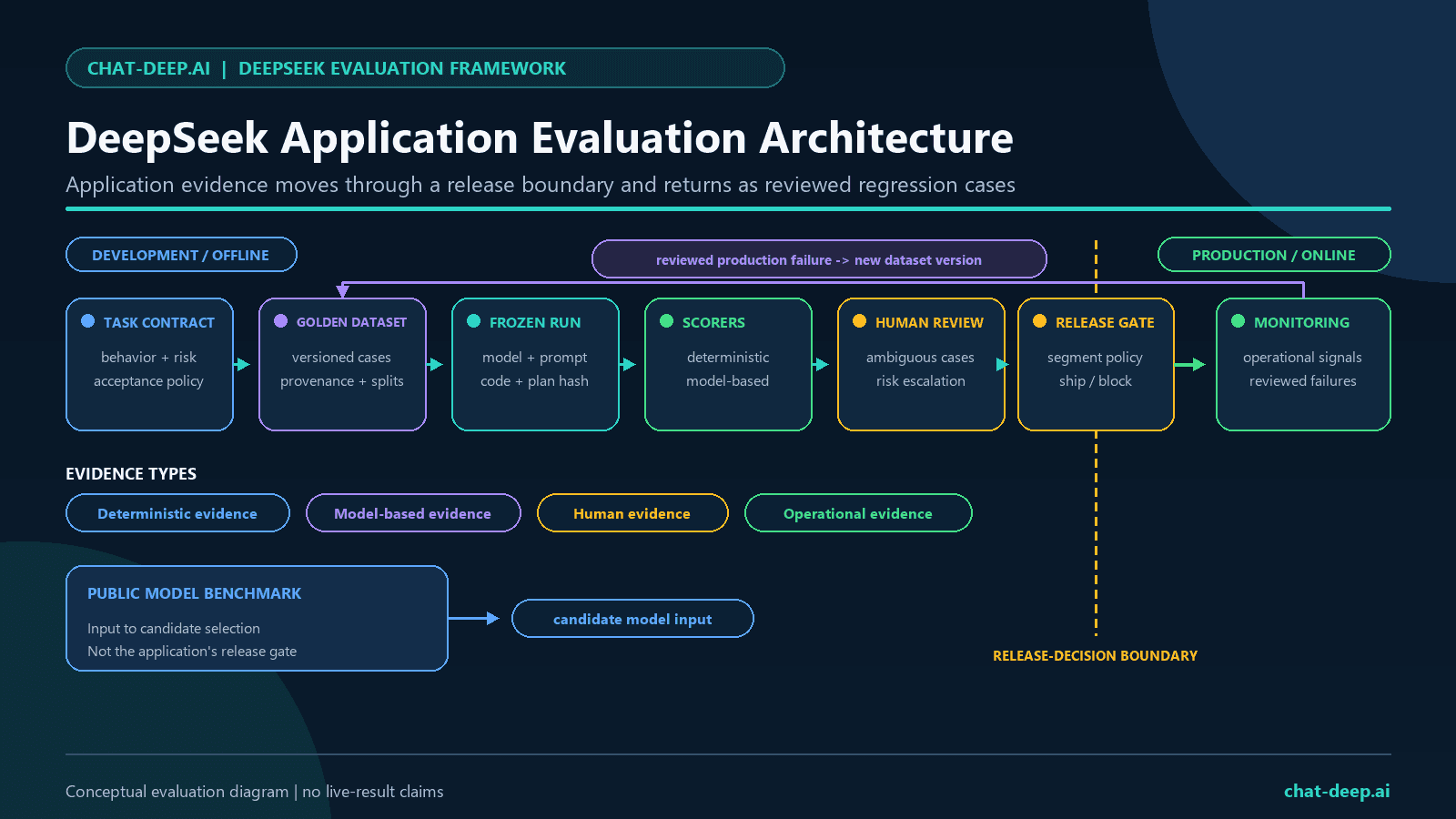Image resolution: width=1456 pixels, height=819 pixels.
Task: Click the EVIDENCE TYPES label
Action: point(131,474)
